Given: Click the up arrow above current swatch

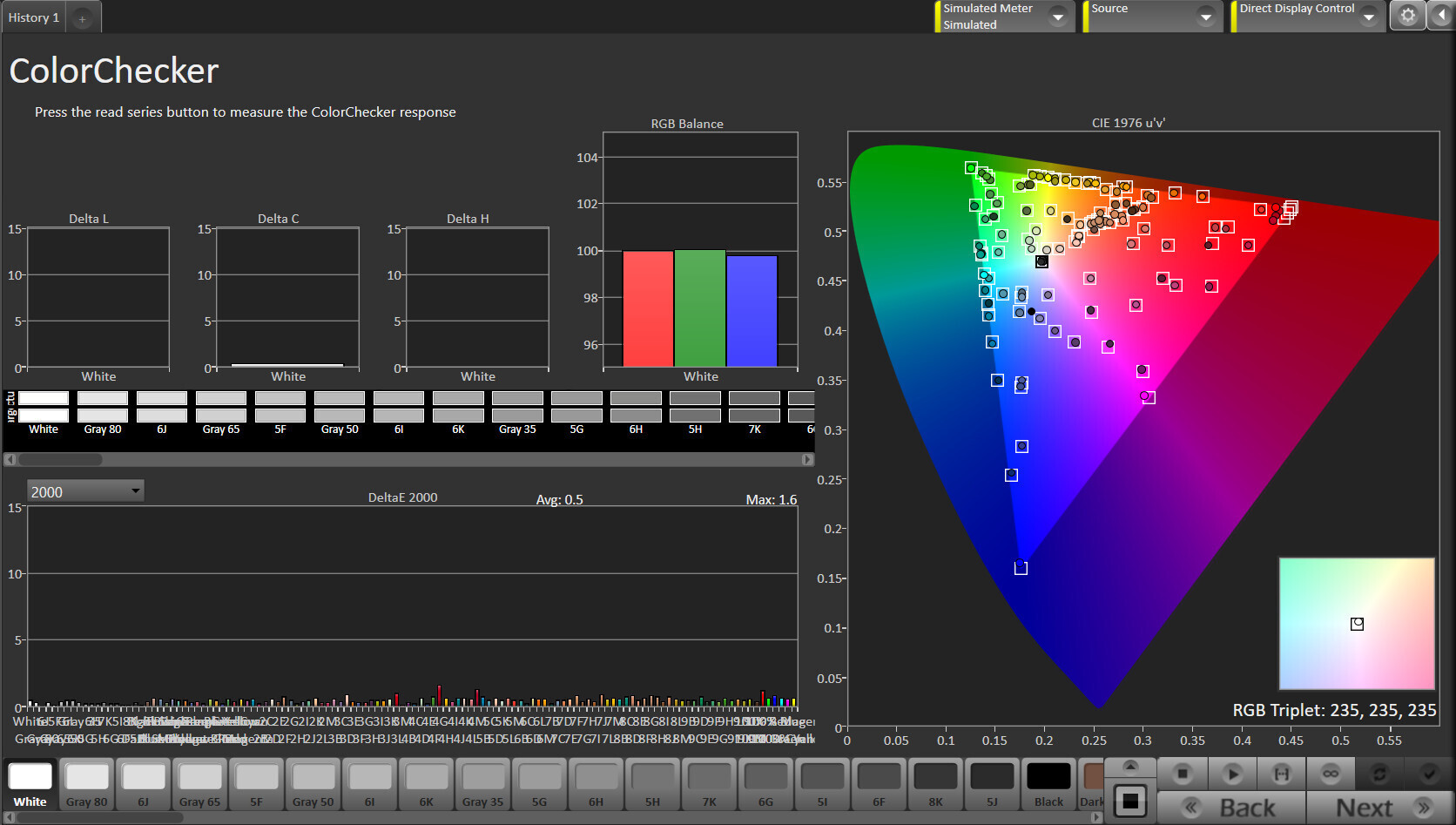Looking at the screenshot, I should [x=1130, y=766].
